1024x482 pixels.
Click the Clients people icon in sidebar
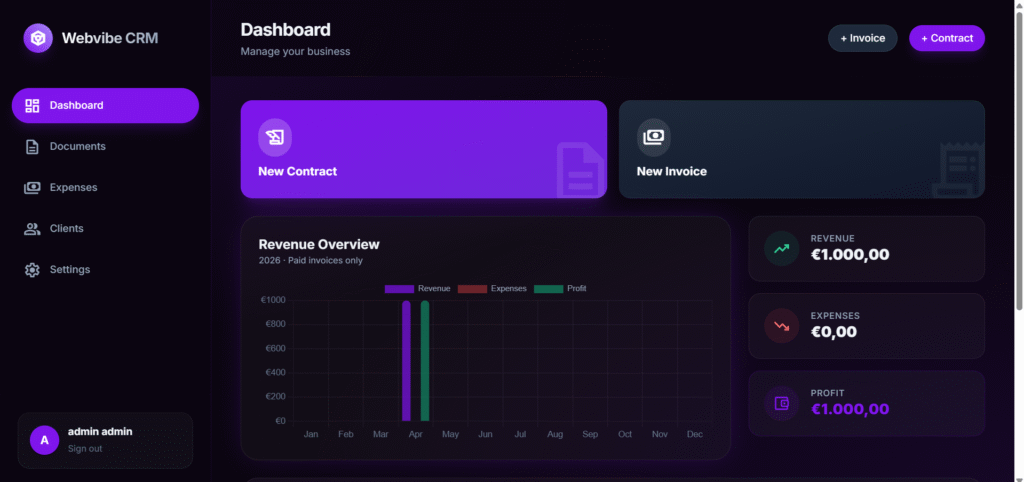[32, 229]
